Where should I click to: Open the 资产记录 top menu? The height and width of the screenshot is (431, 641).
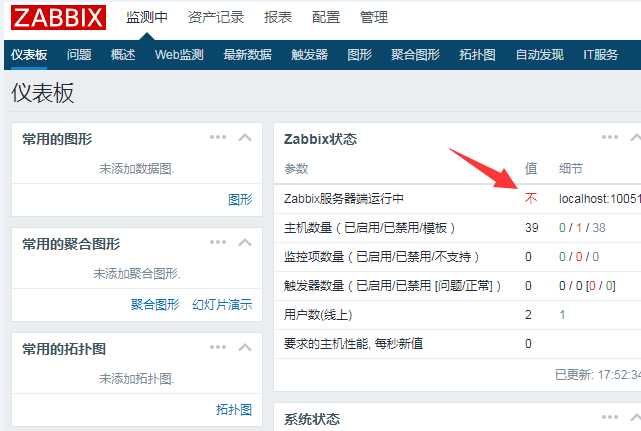pos(216,17)
